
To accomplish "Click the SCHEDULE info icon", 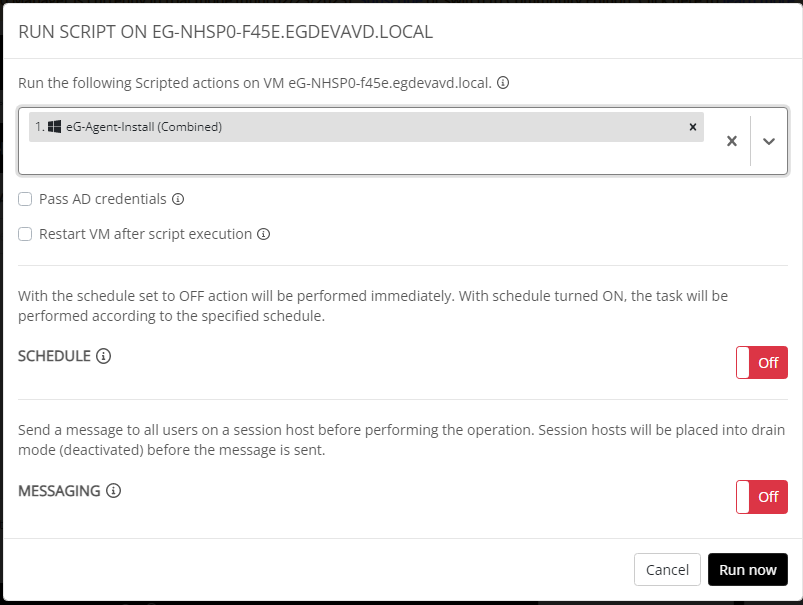I will pyautogui.click(x=103, y=356).
